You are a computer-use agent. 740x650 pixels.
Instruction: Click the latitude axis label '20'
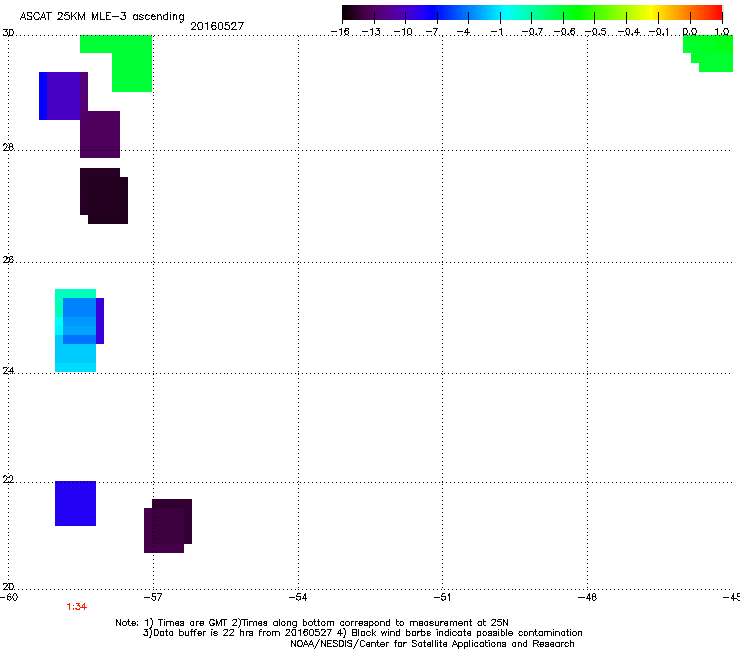click(x=8, y=587)
